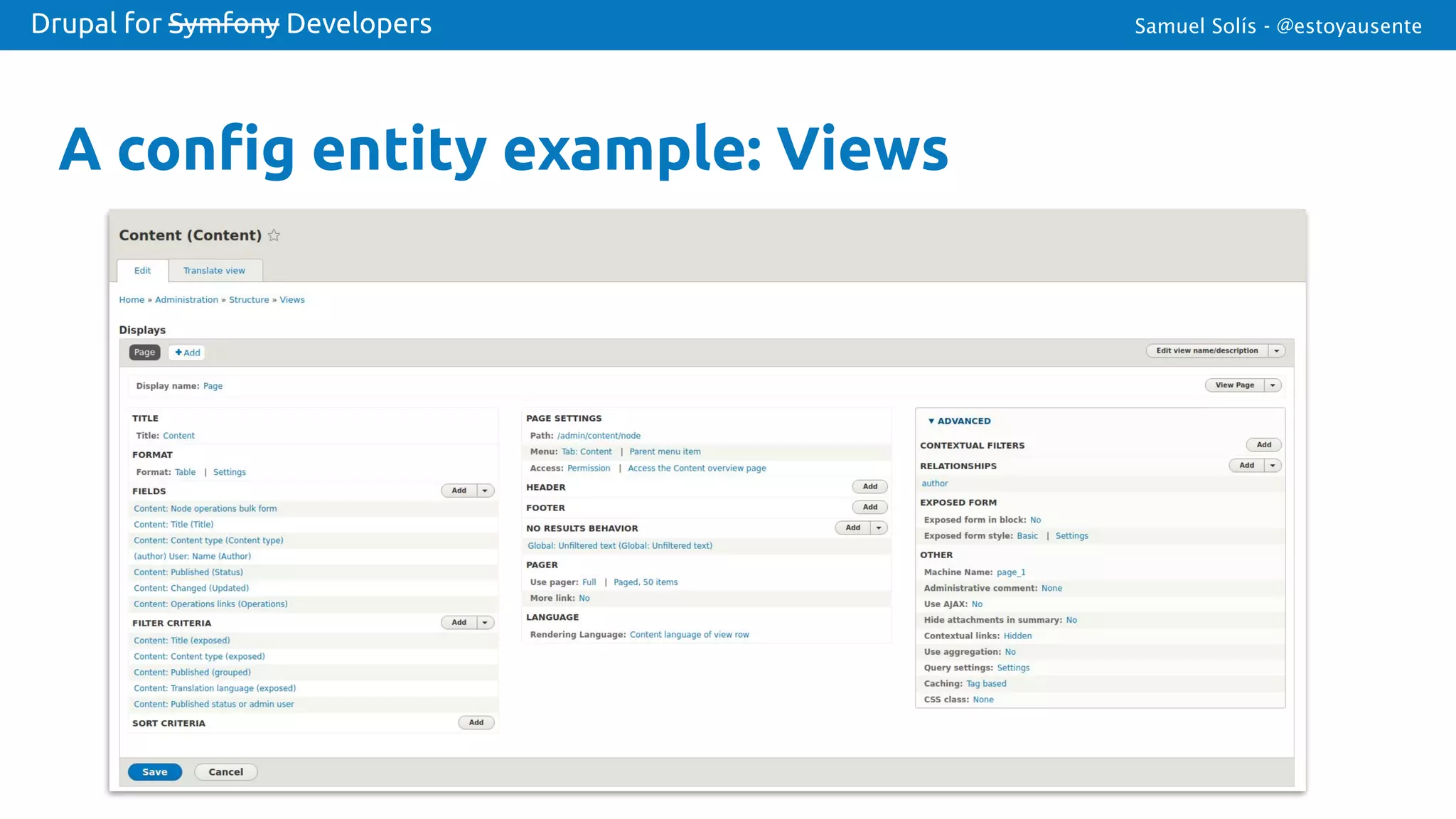Edit the Display name Page link
The height and width of the screenshot is (819, 1456).
click(x=213, y=386)
